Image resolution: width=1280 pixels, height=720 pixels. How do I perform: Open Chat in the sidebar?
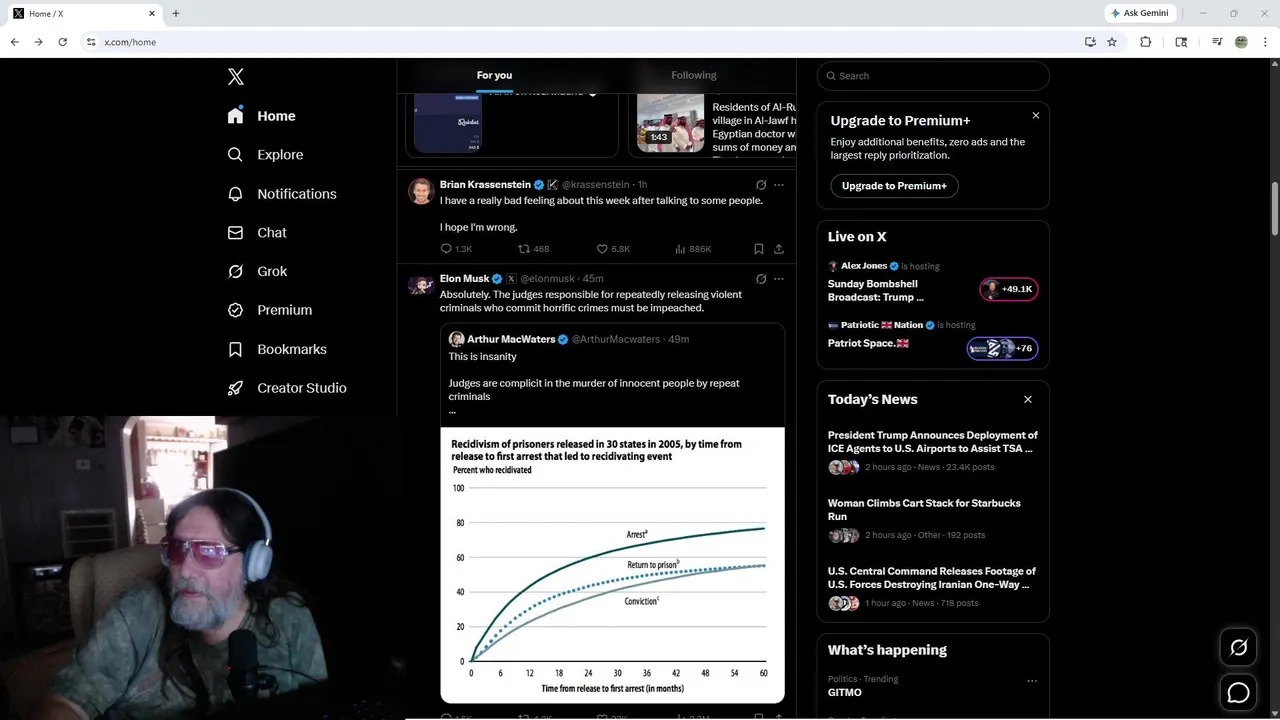[x=257, y=232]
